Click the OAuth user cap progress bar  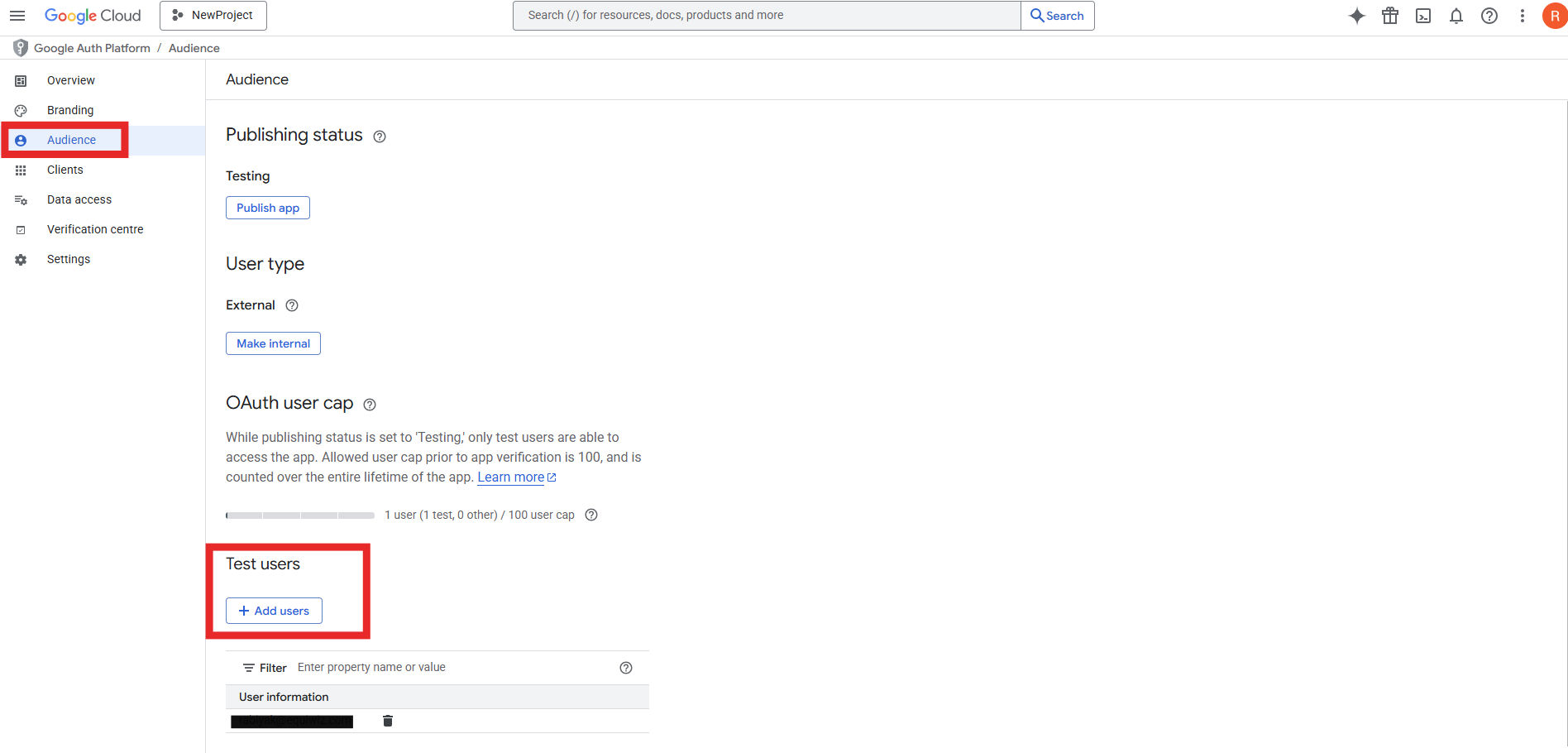[299, 515]
